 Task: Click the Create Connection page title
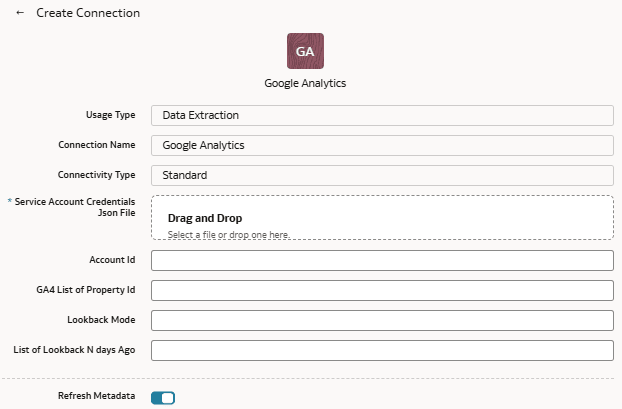[x=88, y=13]
